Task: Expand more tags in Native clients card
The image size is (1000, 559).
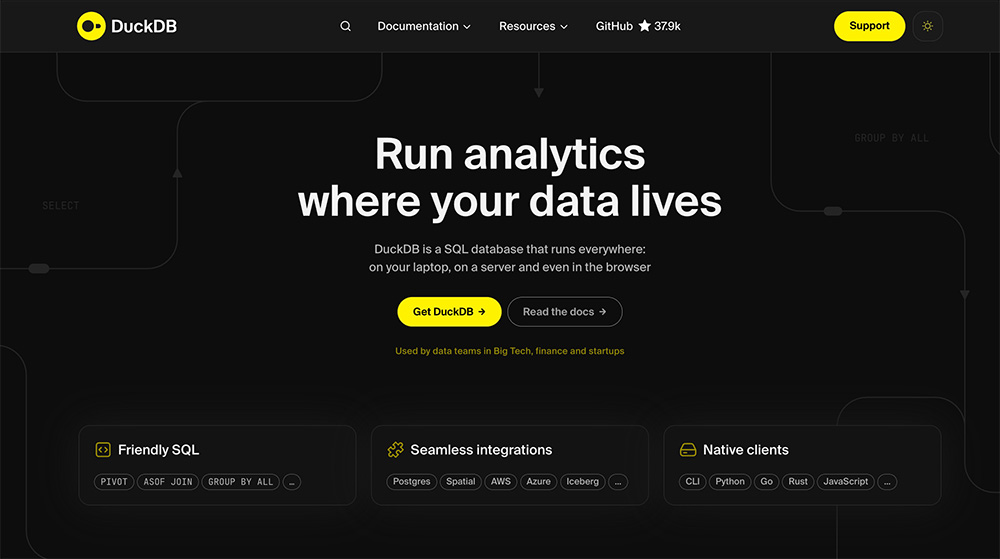Action: click(887, 482)
